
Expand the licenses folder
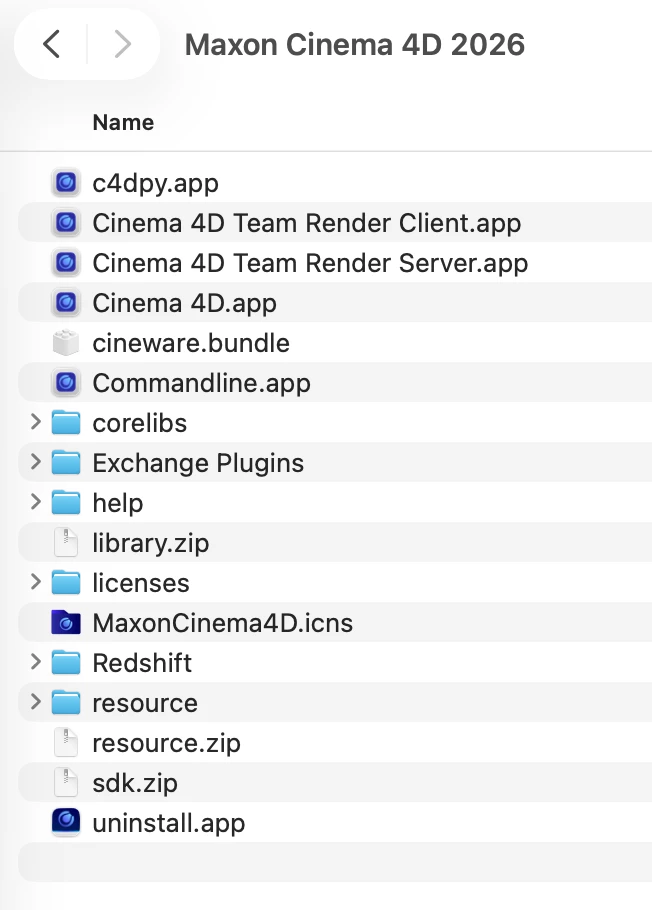coord(35,582)
